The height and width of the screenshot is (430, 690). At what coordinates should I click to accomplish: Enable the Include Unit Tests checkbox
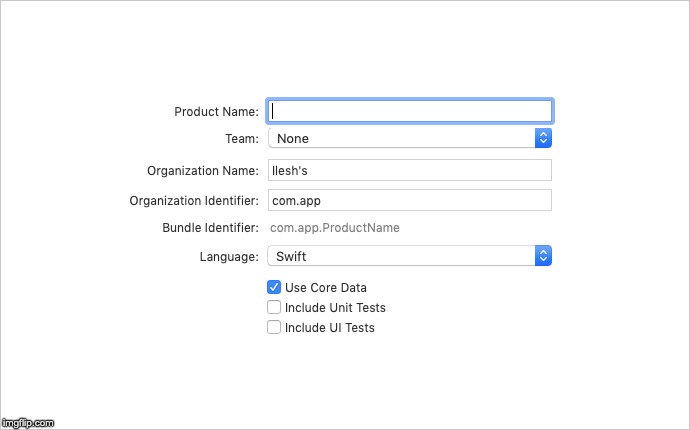point(274,308)
